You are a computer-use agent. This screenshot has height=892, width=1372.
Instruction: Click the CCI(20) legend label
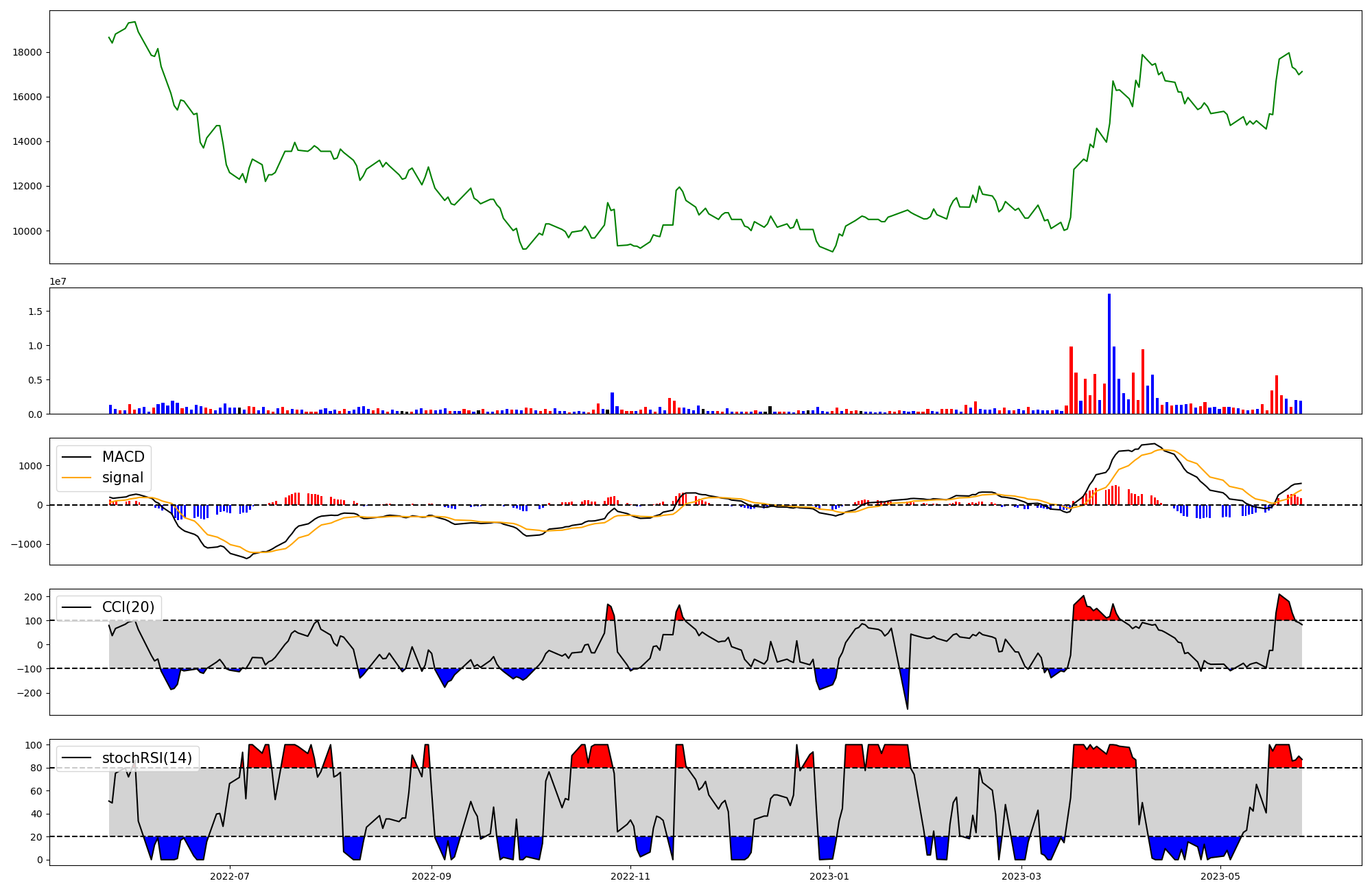pos(128,607)
